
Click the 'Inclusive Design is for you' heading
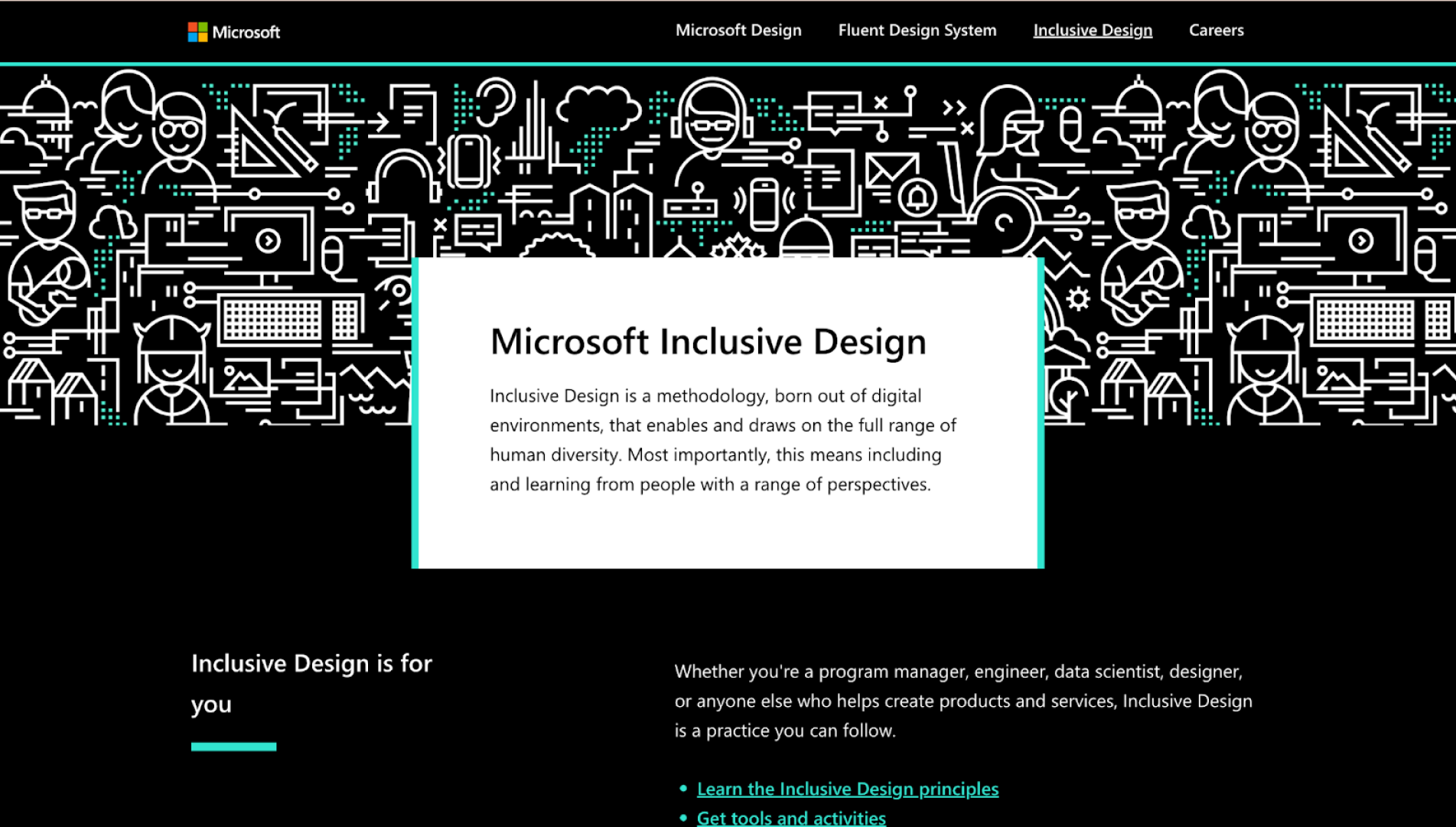[311, 683]
